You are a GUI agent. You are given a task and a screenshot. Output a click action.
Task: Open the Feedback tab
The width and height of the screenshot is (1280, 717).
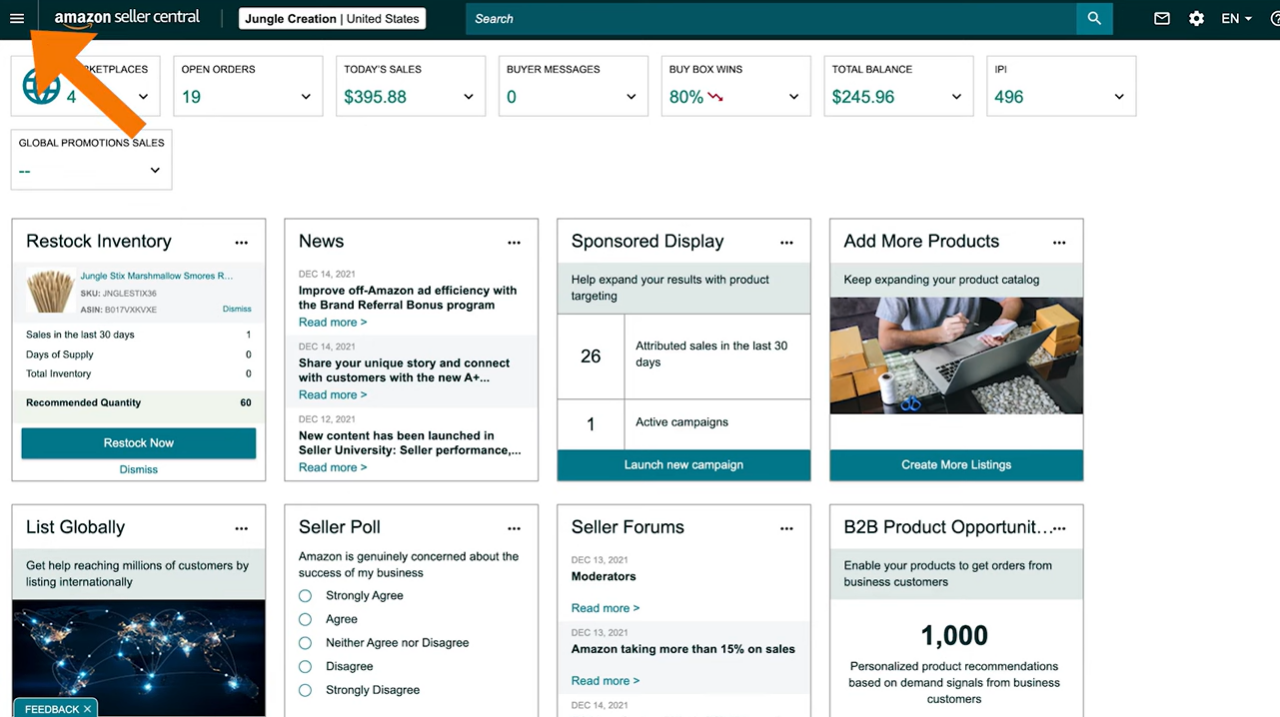[52, 709]
